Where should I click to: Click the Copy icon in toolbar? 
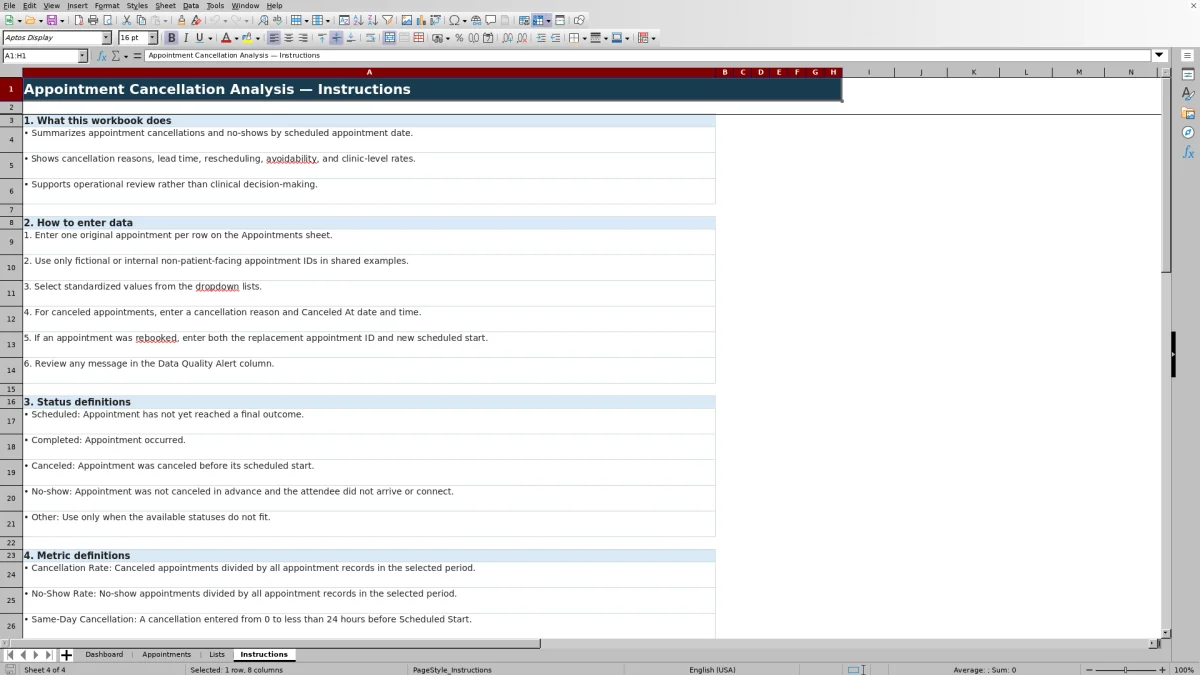[x=141, y=20]
